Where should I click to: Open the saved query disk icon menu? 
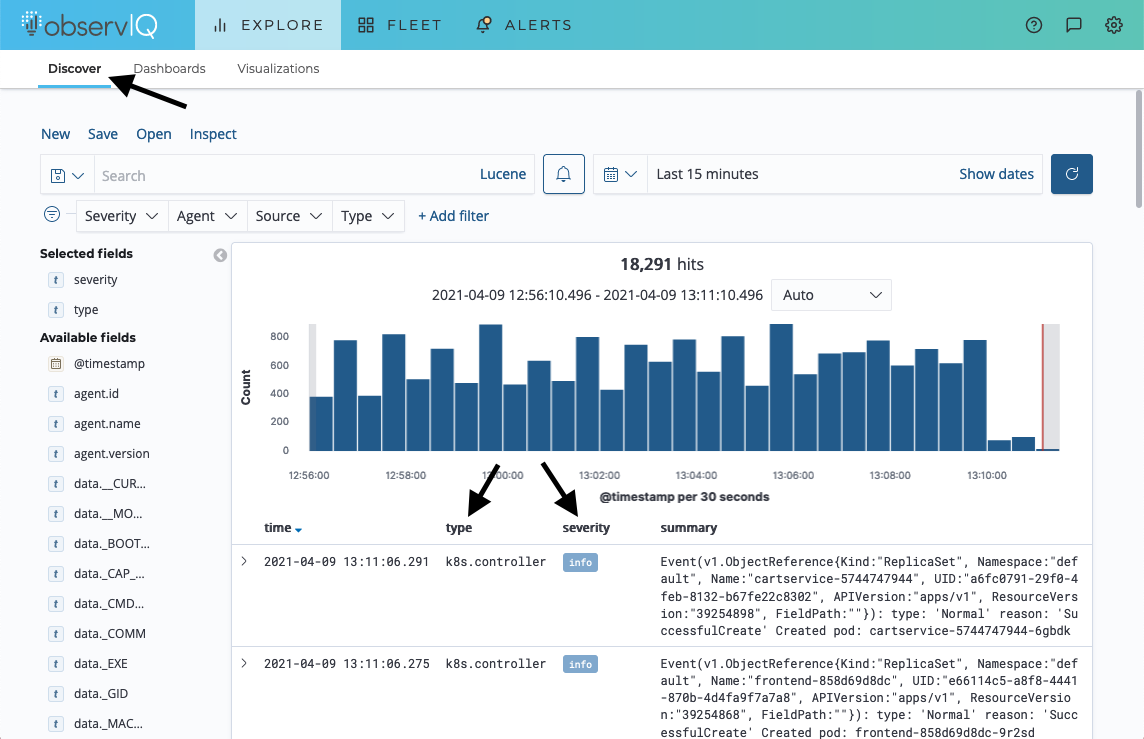[x=67, y=175]
